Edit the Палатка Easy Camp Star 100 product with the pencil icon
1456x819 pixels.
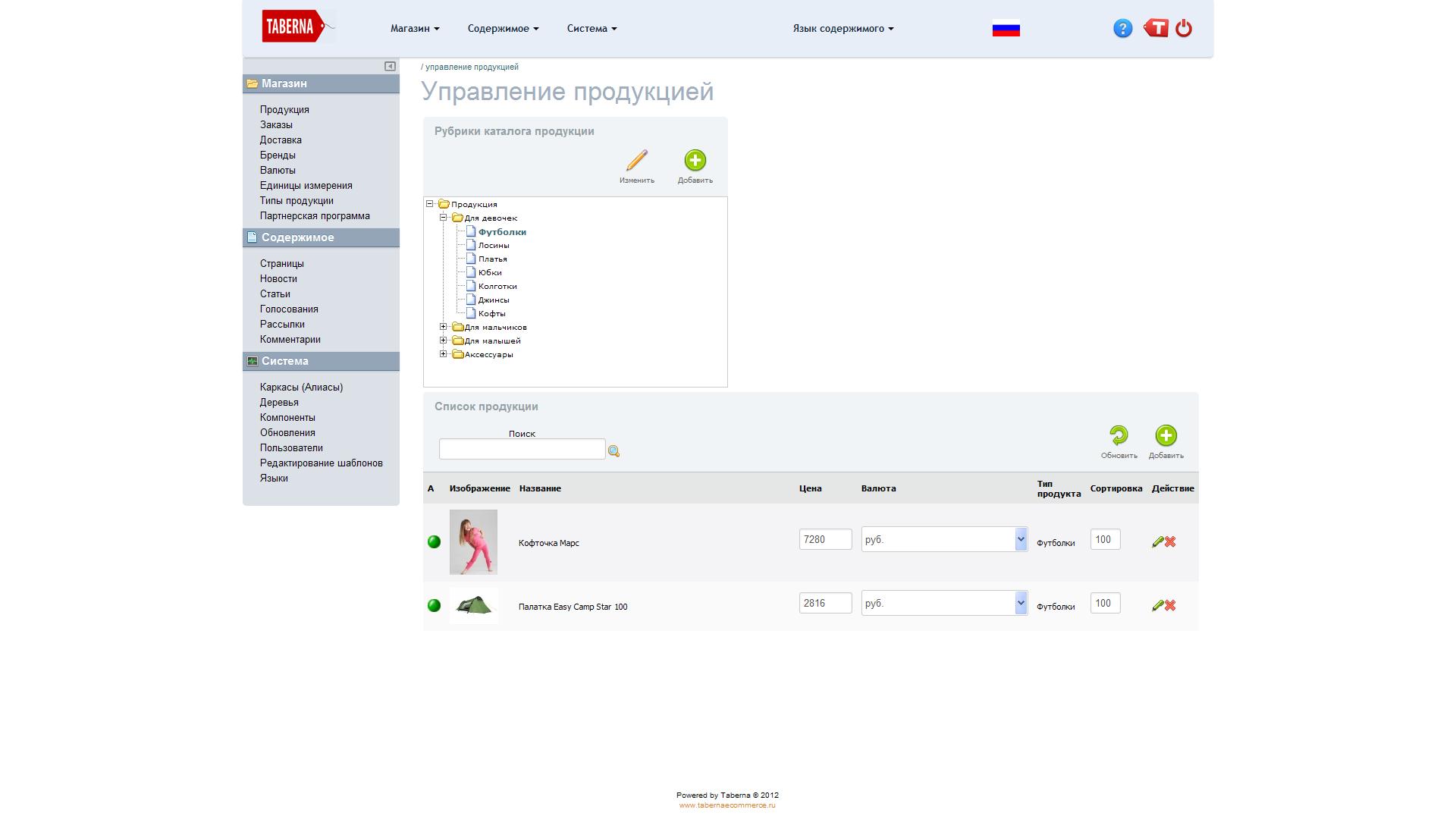(x=1157, y=606)
